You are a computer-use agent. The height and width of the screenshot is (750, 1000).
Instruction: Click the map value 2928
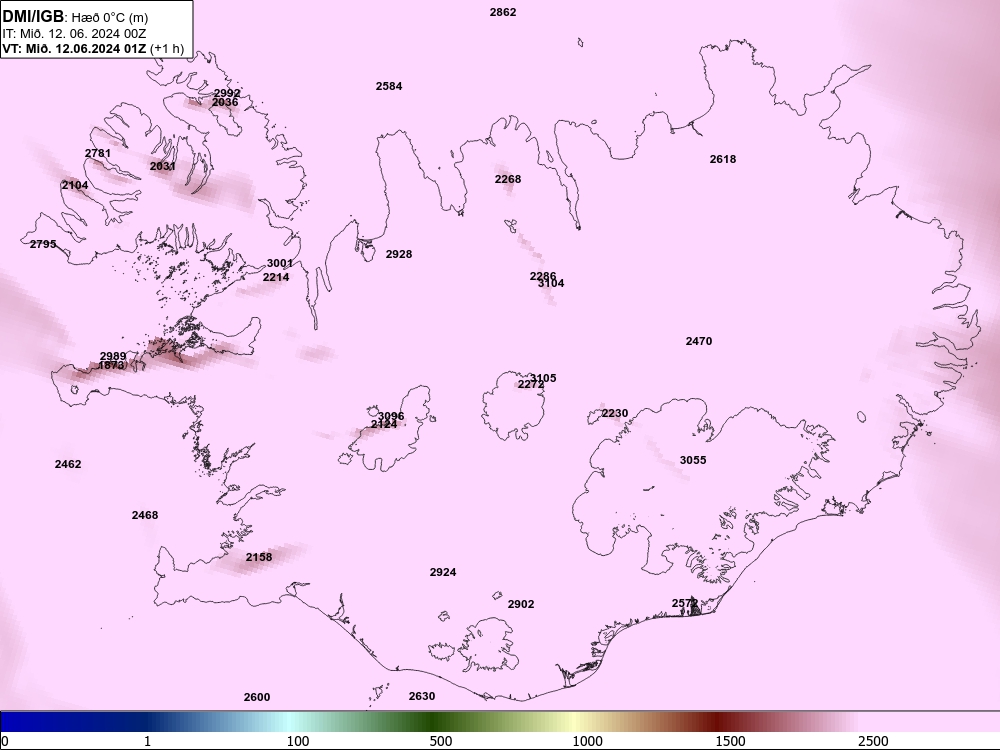pos(399,254)
